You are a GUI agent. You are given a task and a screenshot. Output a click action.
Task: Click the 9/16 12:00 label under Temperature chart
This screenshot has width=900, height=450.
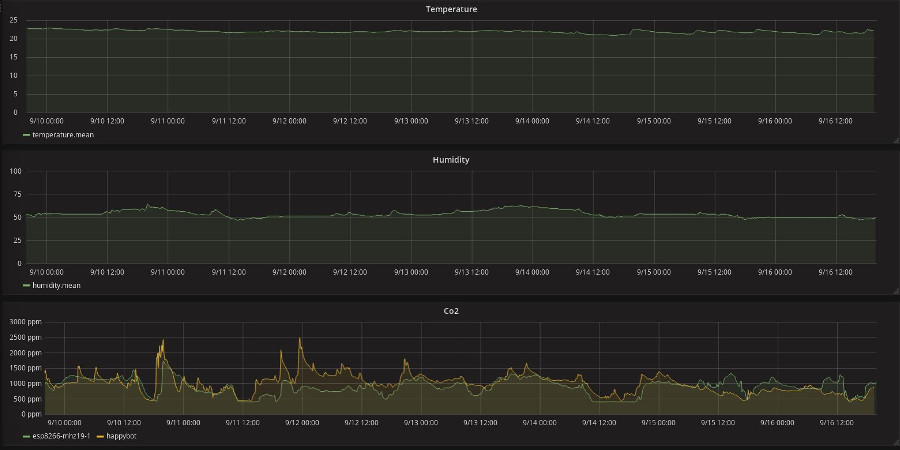pyautogui.click(x=836, y=121)
